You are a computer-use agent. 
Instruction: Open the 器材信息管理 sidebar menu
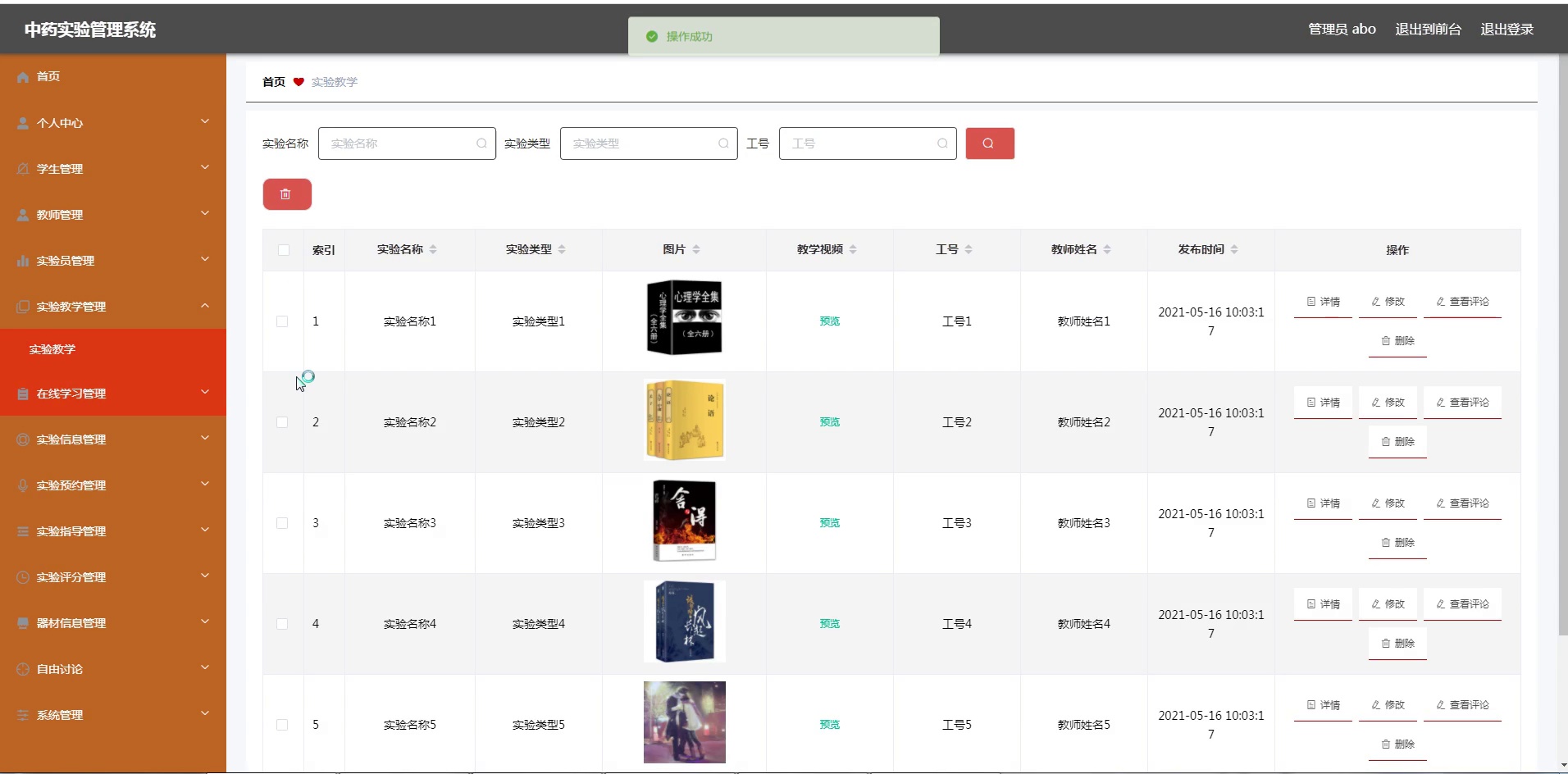click(x=113, y=623)
